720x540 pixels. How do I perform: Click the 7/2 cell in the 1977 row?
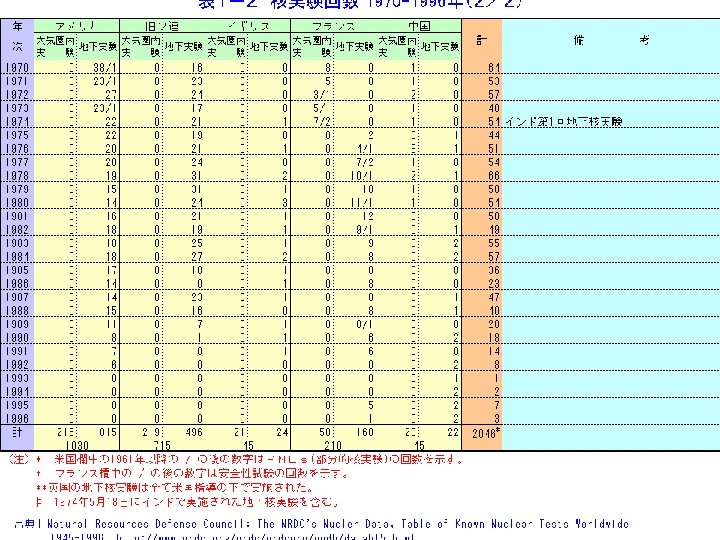coord(365,162)
